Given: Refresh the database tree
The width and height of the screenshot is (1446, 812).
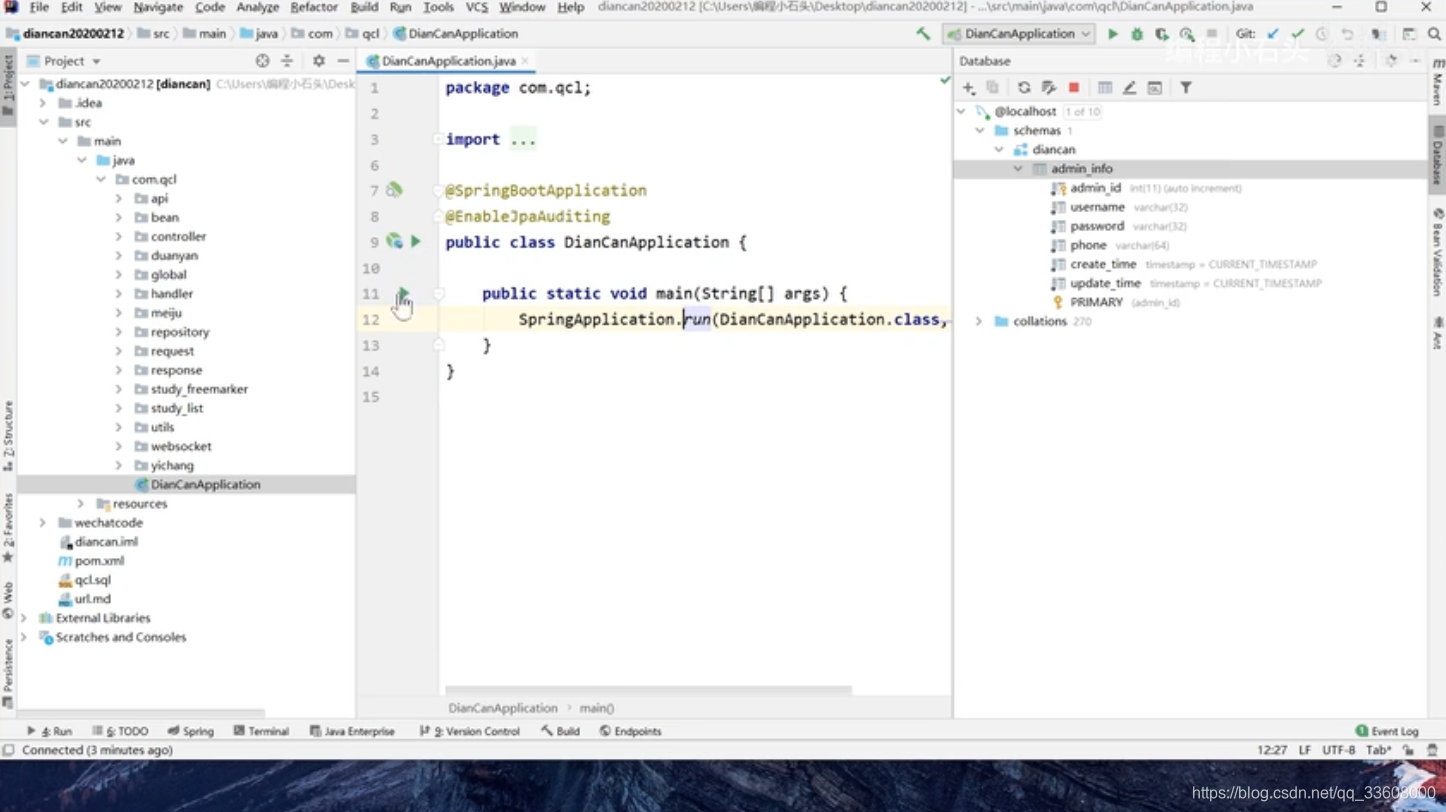Looking at the screenshot, I should pyautogui.click(x=1024, y=88).
